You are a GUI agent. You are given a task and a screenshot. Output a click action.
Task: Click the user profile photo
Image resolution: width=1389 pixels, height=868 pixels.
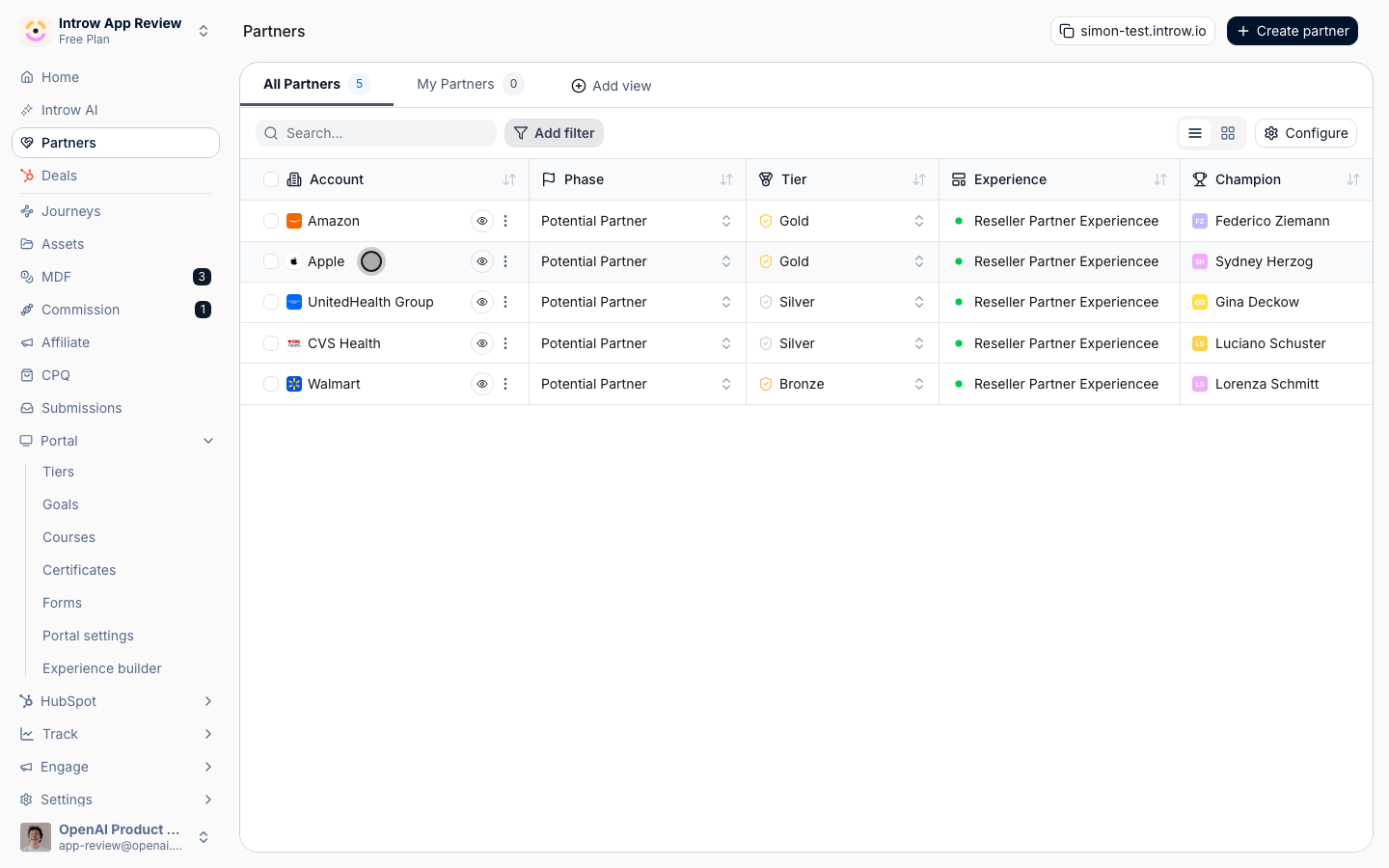(36, 837)
